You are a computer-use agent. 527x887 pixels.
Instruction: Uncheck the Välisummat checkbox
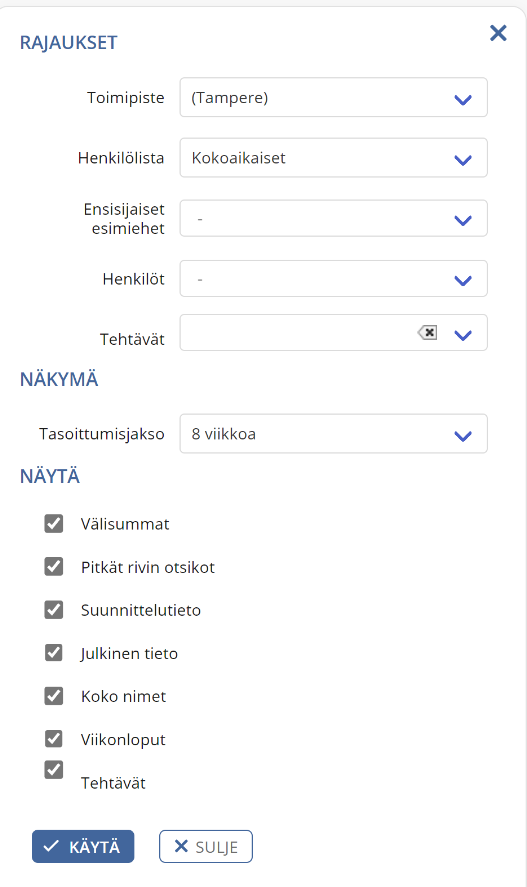pos(54,523)
